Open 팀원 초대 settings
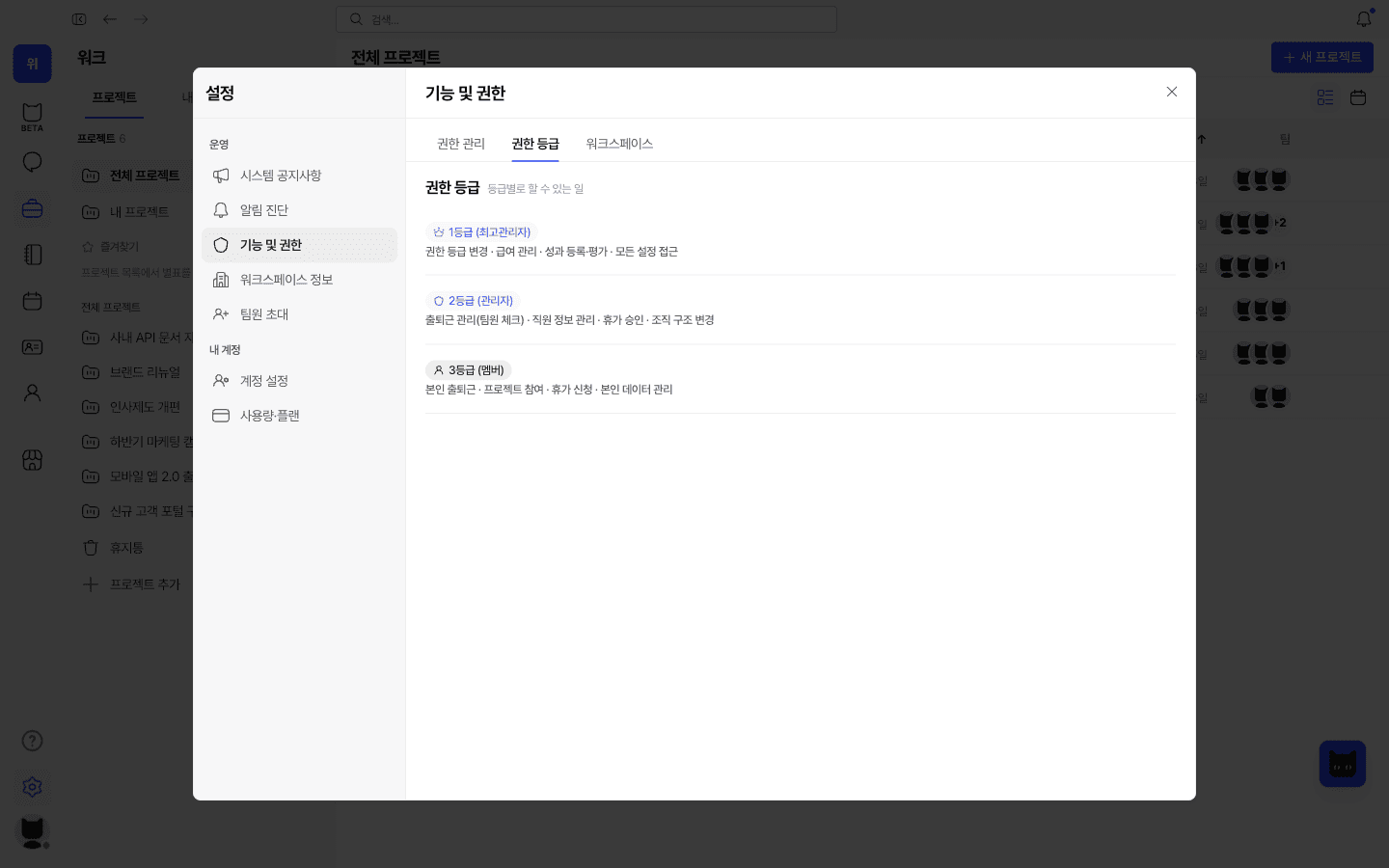This screenshot has height=868, width=1389. coord(299,314)
